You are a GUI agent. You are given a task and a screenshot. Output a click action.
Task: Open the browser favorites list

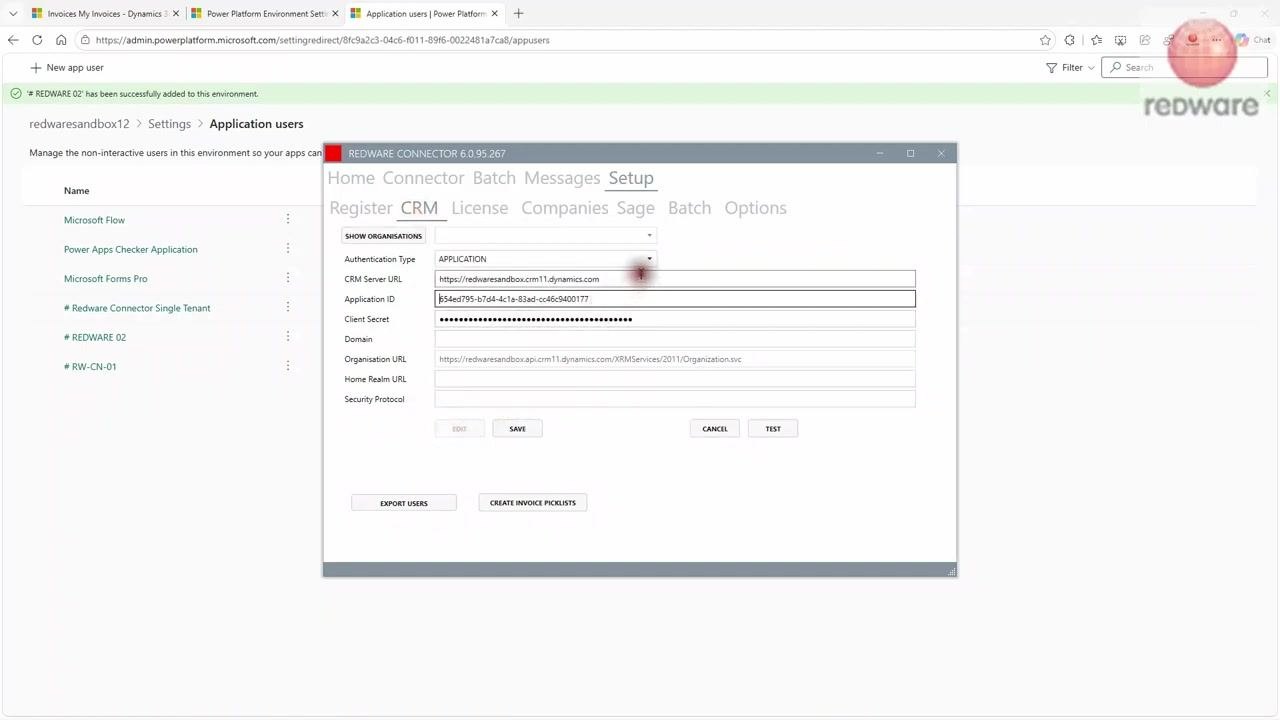coord(1096,40)
